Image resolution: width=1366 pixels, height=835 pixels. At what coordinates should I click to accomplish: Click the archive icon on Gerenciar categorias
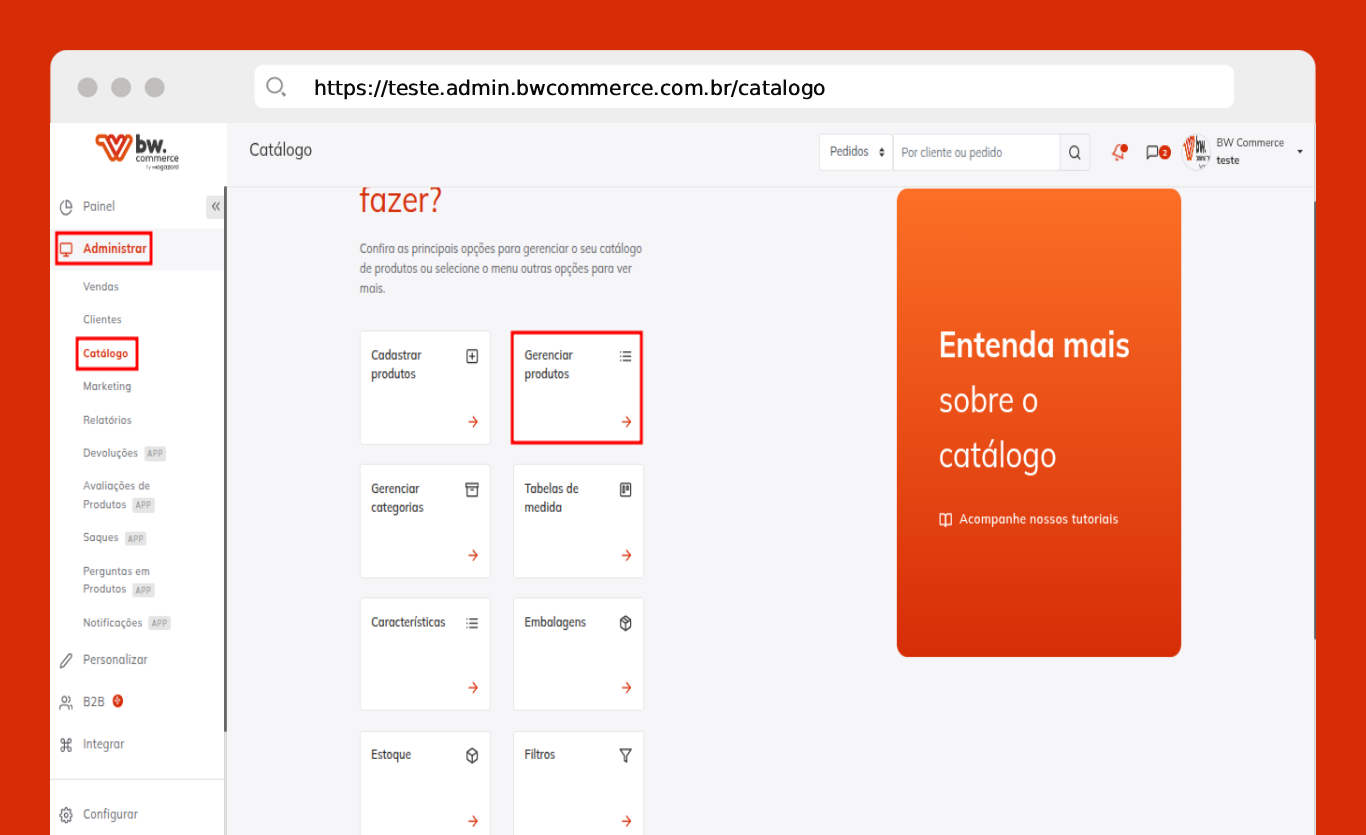click(473, 489)
